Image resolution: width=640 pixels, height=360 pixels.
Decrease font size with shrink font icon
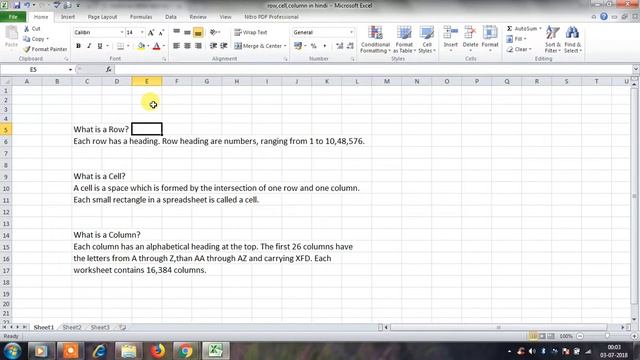pyautogui.click(x=161, y=33)
